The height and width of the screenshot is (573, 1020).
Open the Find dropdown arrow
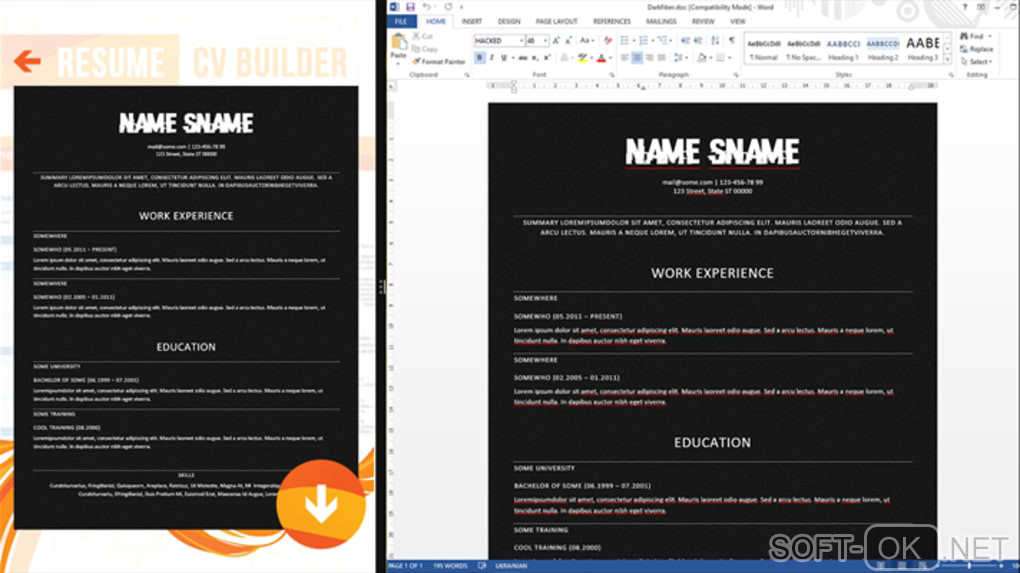click(990, 36)
